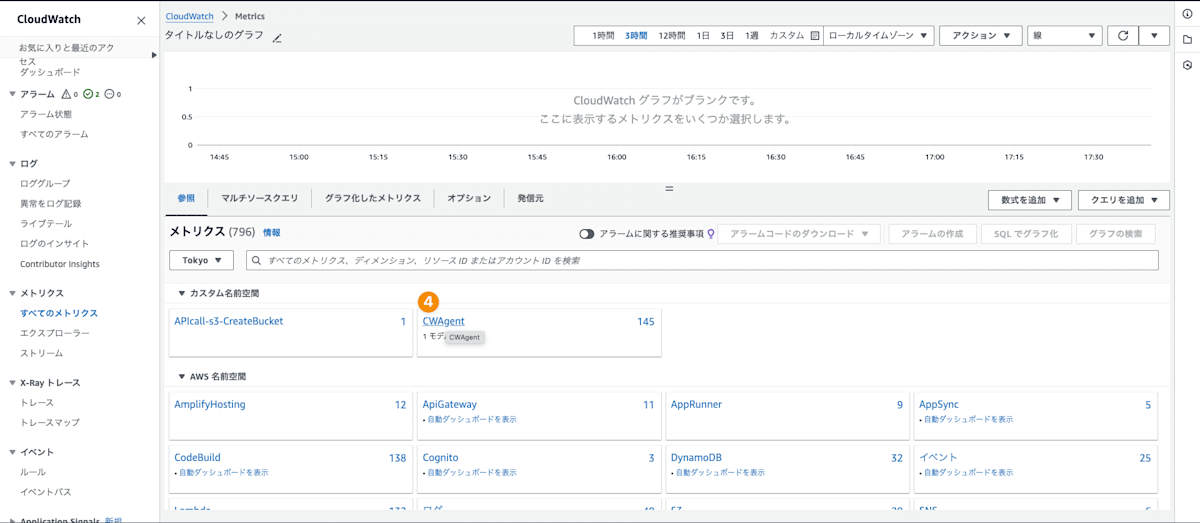Open the custom time range calendar icon
Viewport: 1200px width, 523px height.
click(814, 35)
